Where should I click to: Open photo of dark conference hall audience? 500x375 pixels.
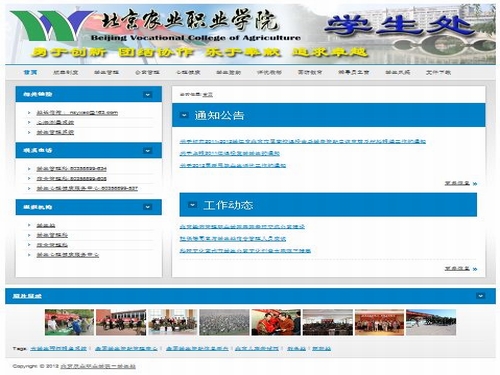(328, 322)
